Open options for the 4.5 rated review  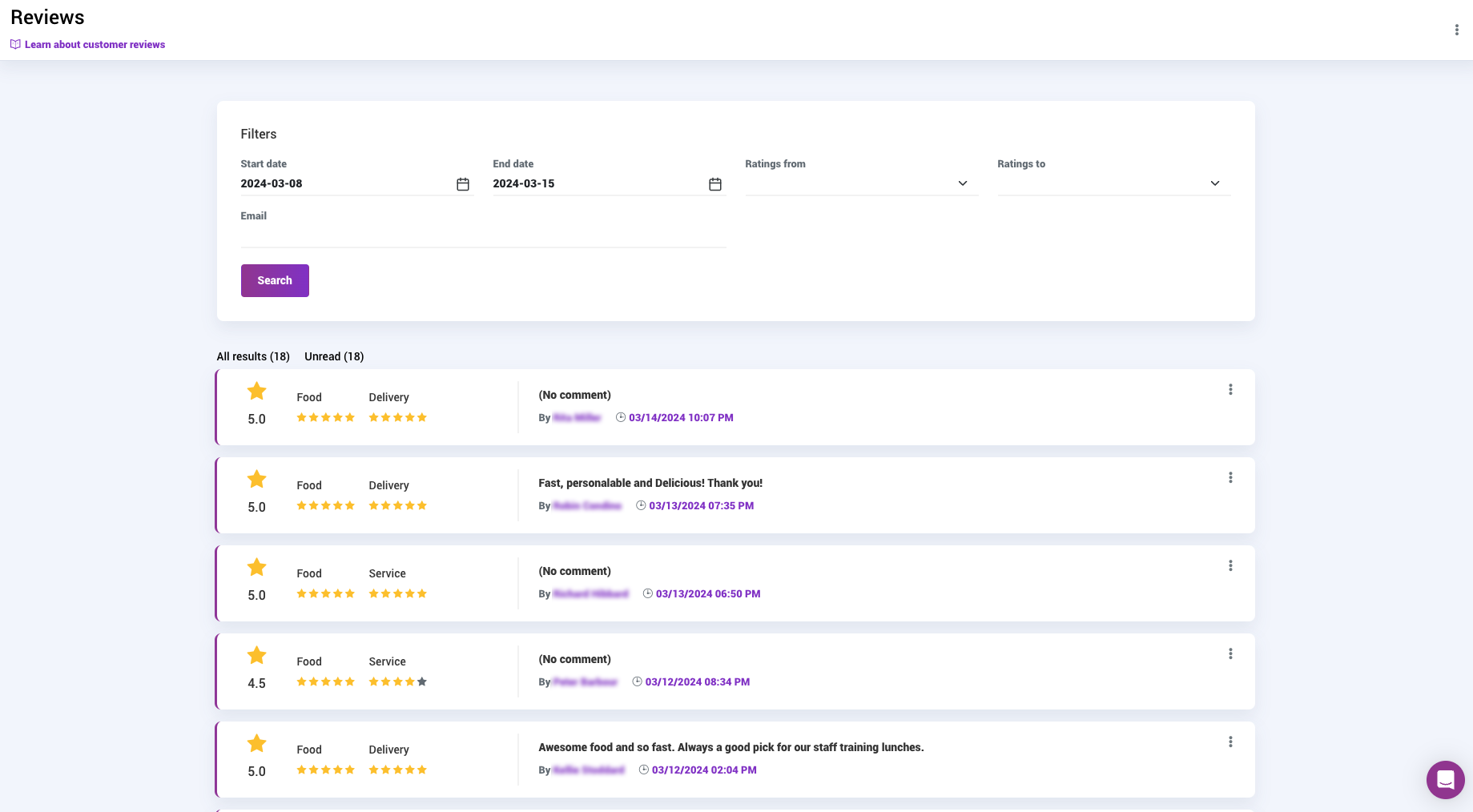[x=1230, y=654]
